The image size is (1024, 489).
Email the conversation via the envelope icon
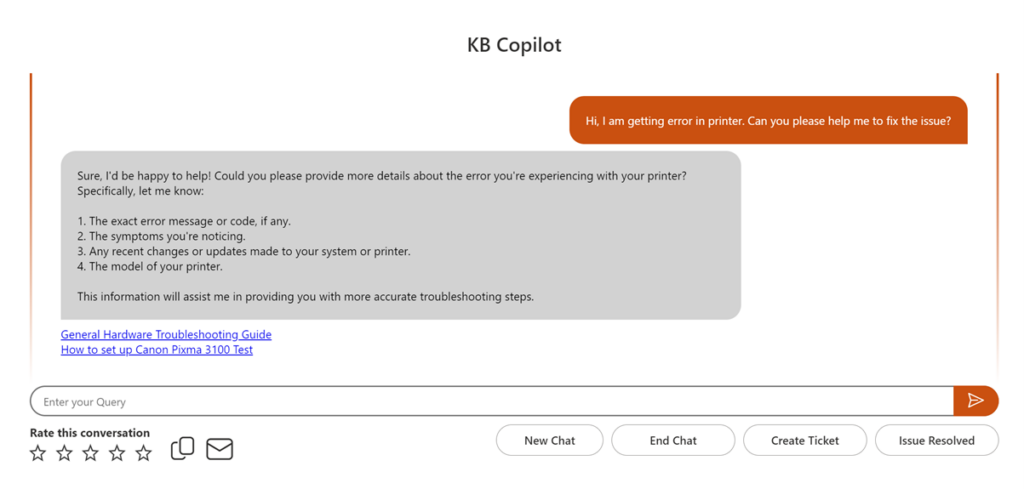[x=219, y=449]
